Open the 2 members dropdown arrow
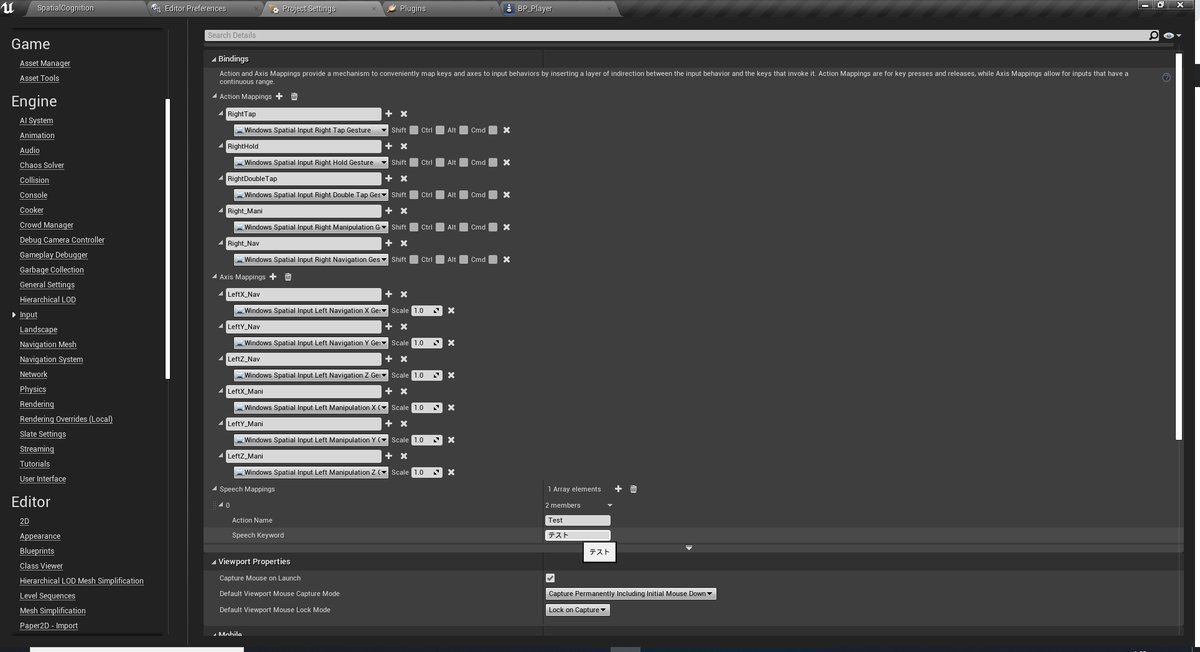Viewport: 1200px width, 652px height. click(610, 505)
